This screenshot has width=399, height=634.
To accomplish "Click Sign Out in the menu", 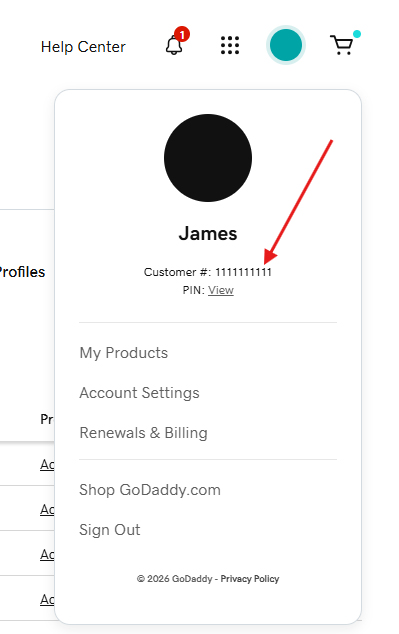I will pos(110,530).
